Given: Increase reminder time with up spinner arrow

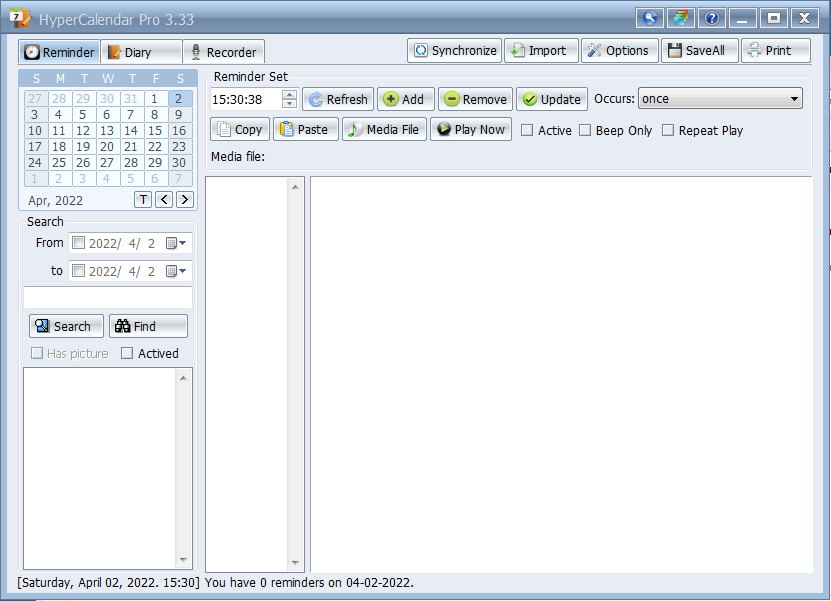Looking at the screenshot, I should point(290,95).
